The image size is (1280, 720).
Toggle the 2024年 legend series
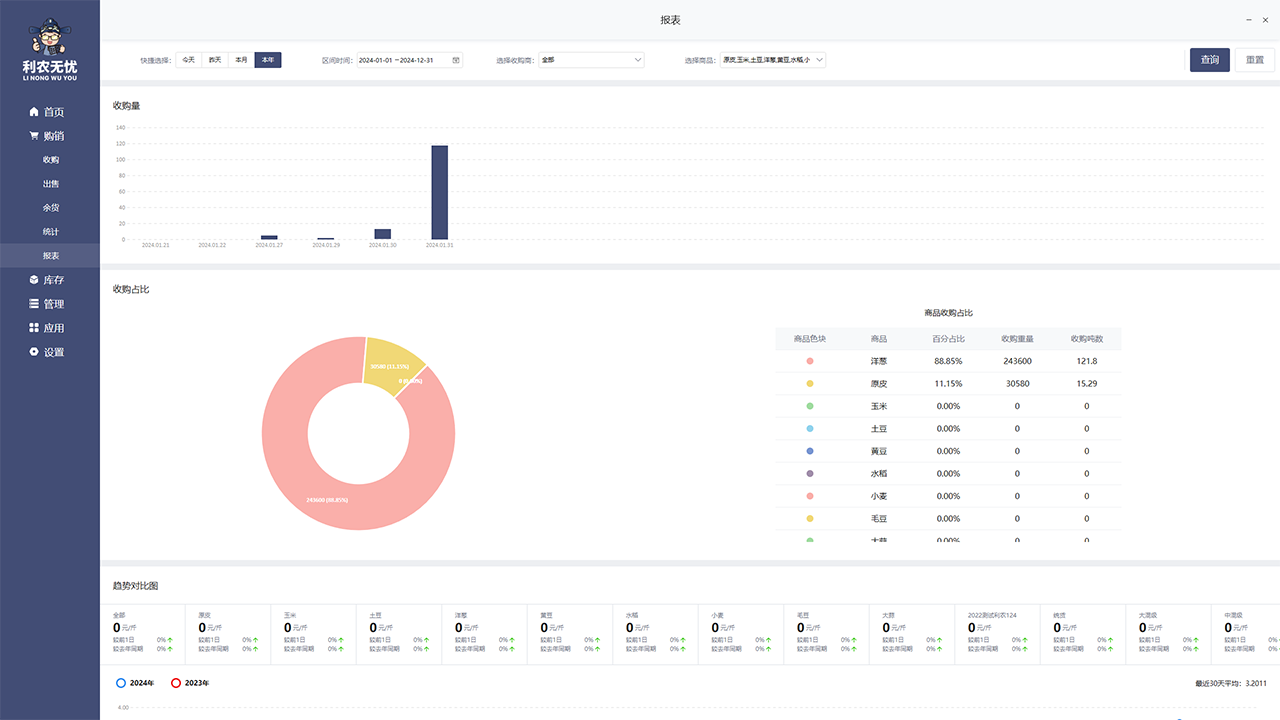point(121,683)
